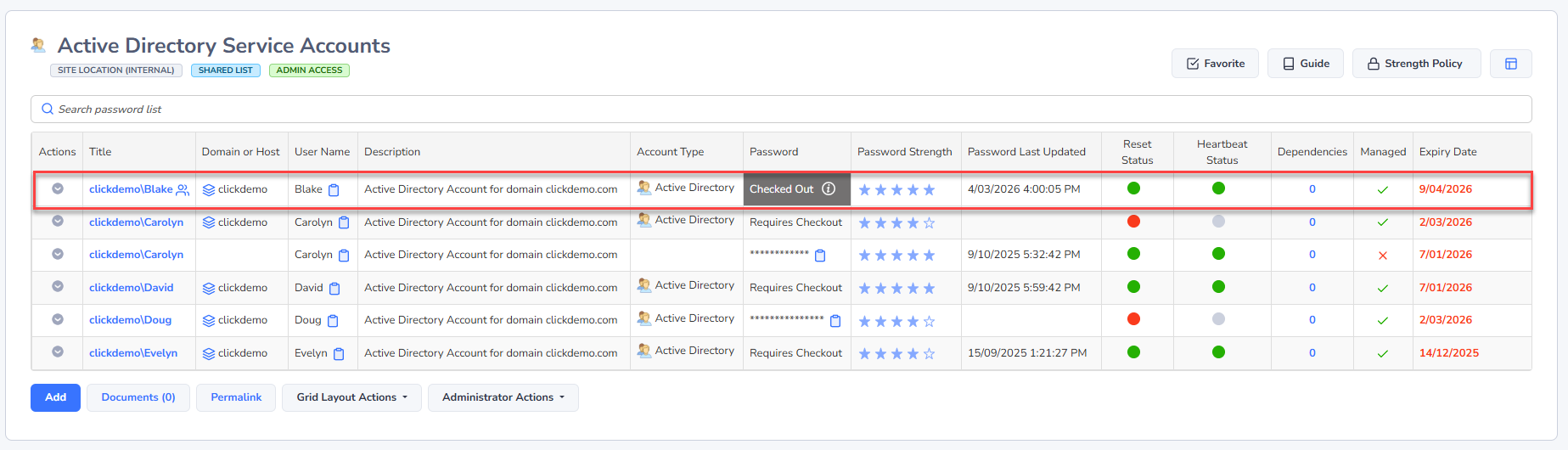The width and height of the screenshot is (1568, 450).
Task: Mark this list as Favorite
Action: [1215, 64]
